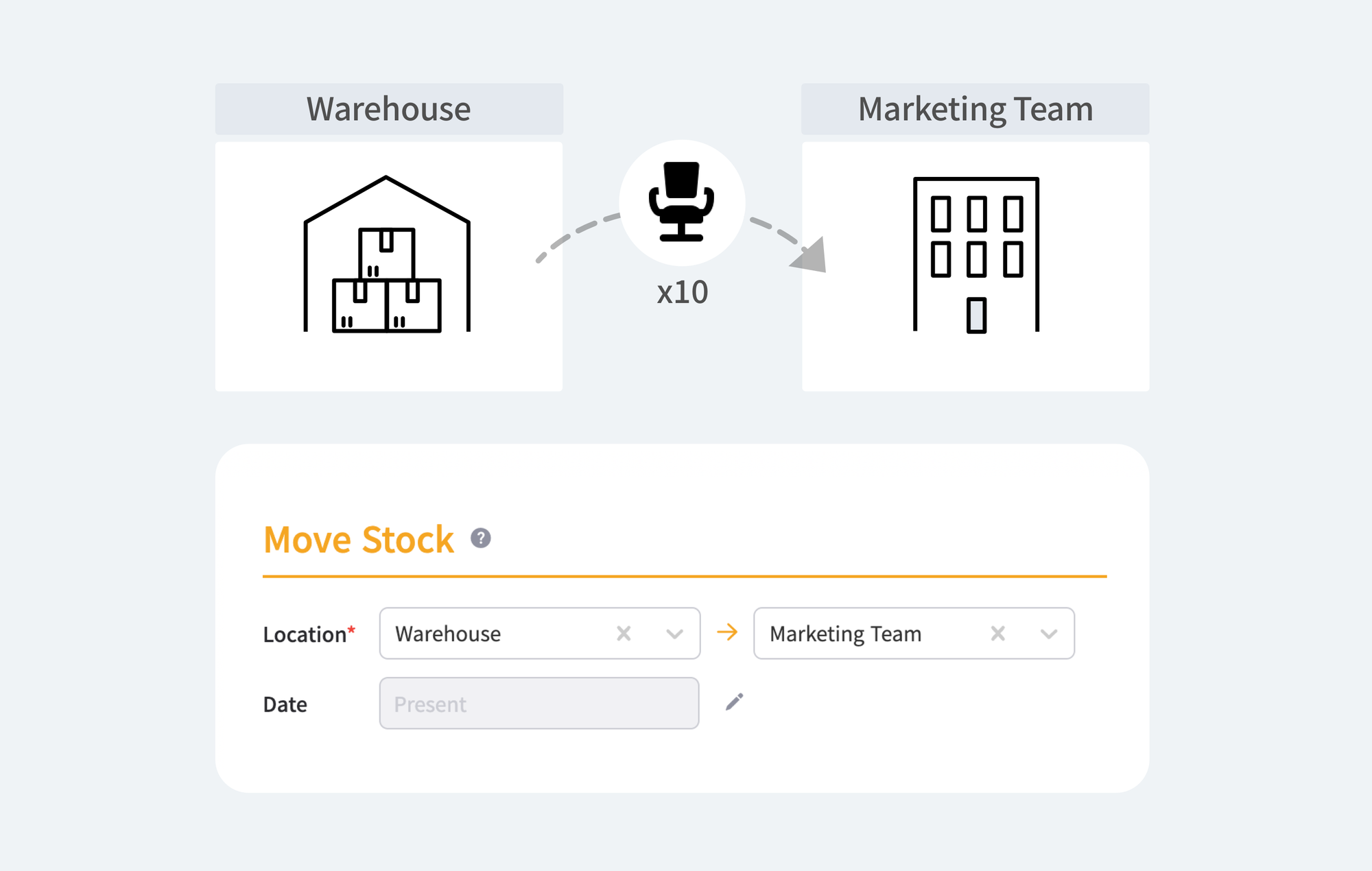Select the Marketing Team header label
The width and height of the screenshot is (1372, 871).
(x=975, y=108)
